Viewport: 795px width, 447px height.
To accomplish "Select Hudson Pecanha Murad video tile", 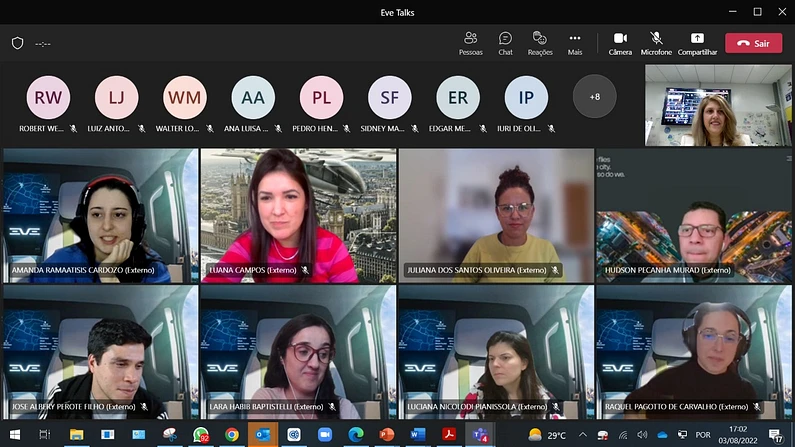I will (693, 215).
